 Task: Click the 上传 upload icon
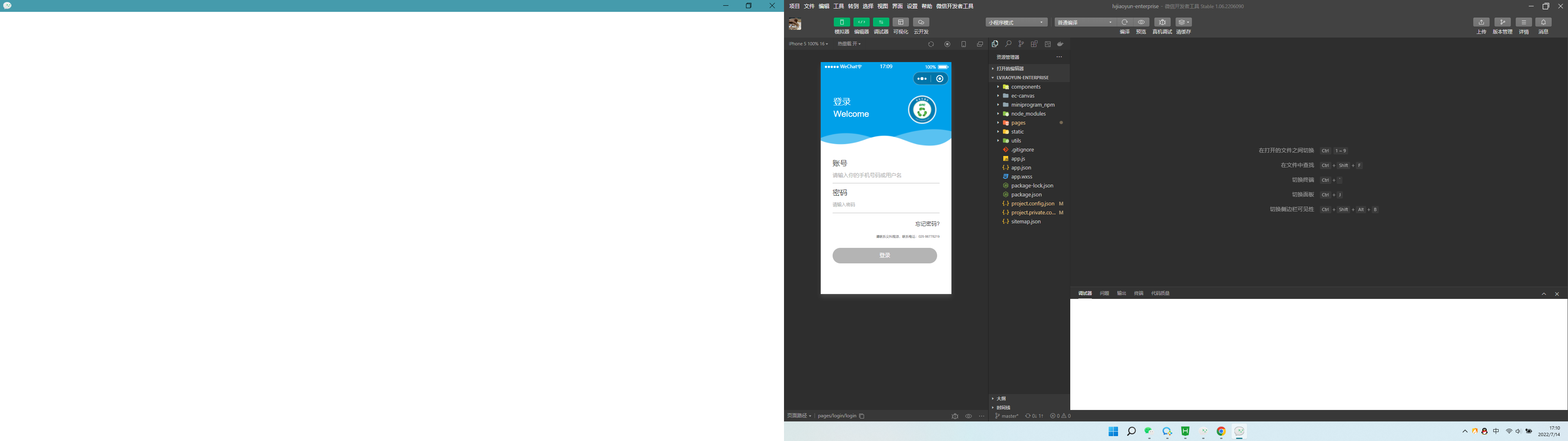[1481, 22]
